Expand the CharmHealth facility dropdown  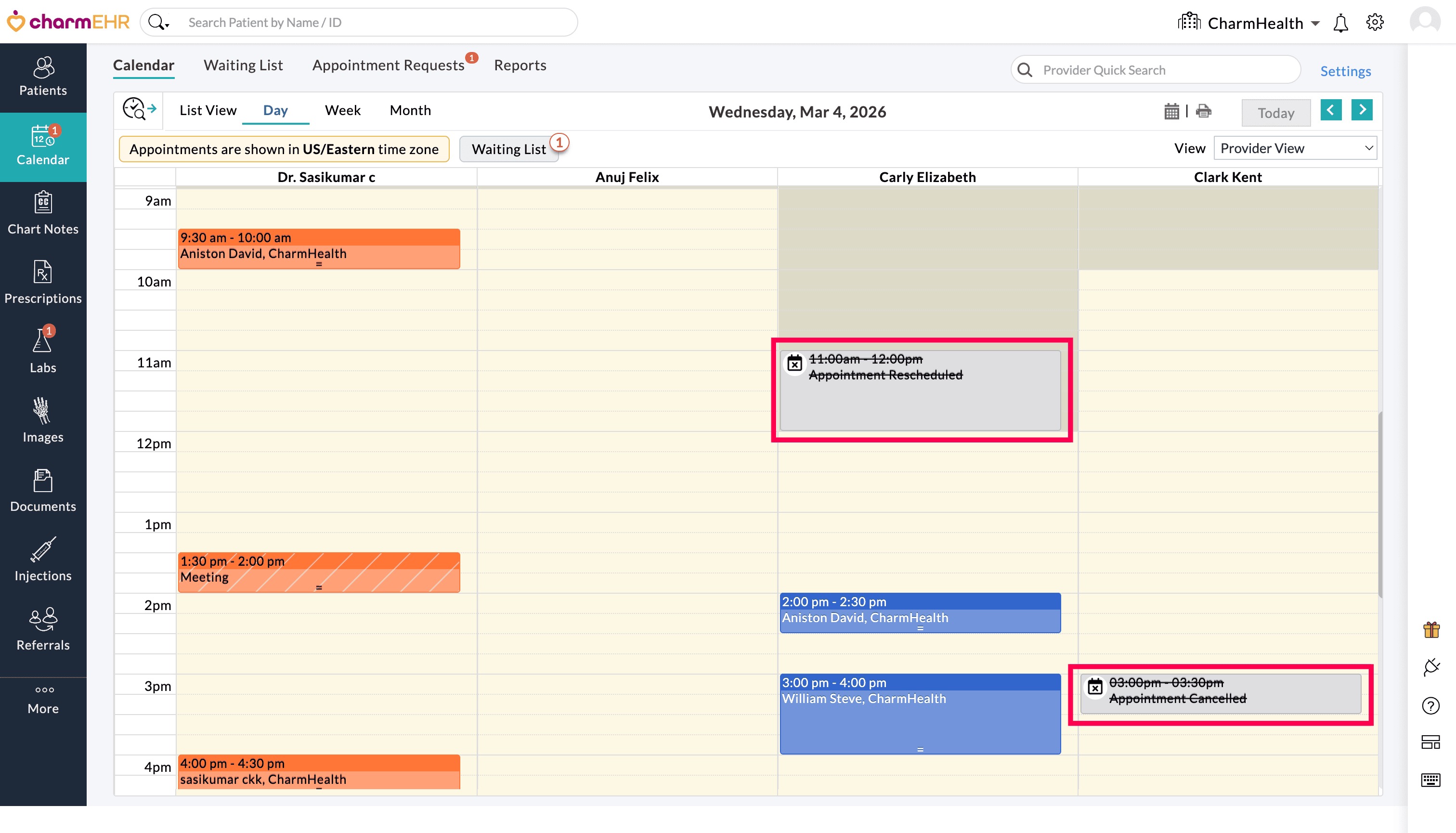[x=1315, y=24]
